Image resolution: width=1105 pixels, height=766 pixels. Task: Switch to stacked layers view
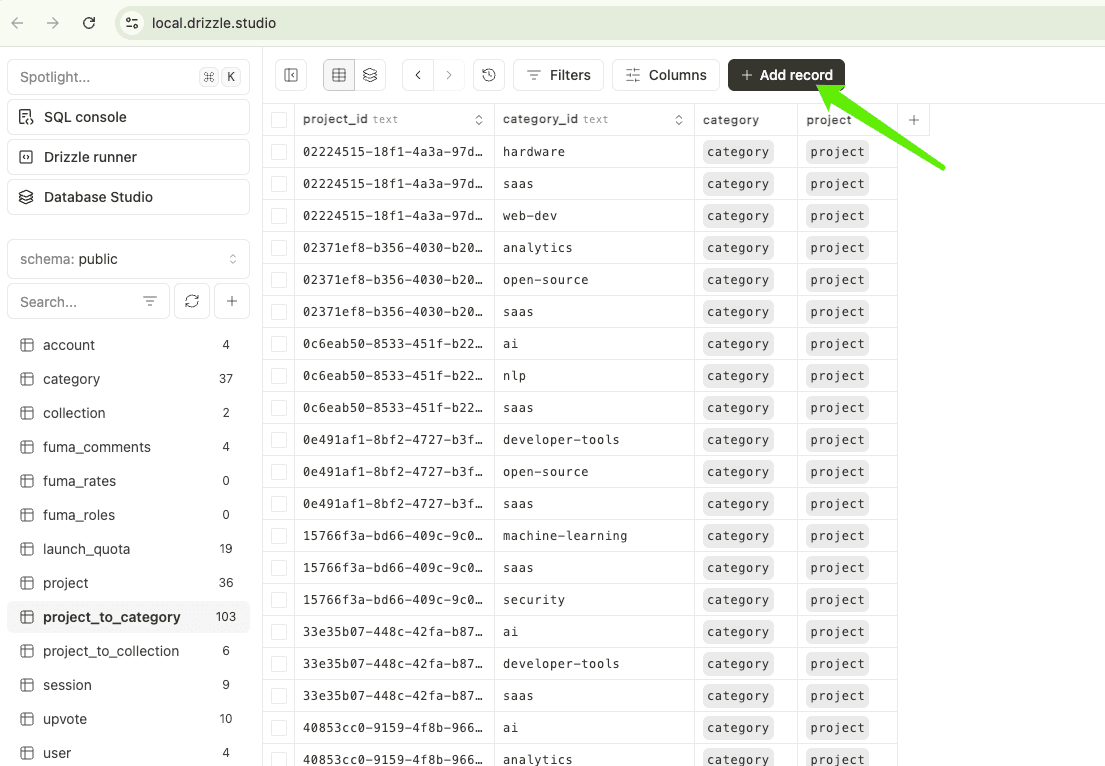coord(370,75)
